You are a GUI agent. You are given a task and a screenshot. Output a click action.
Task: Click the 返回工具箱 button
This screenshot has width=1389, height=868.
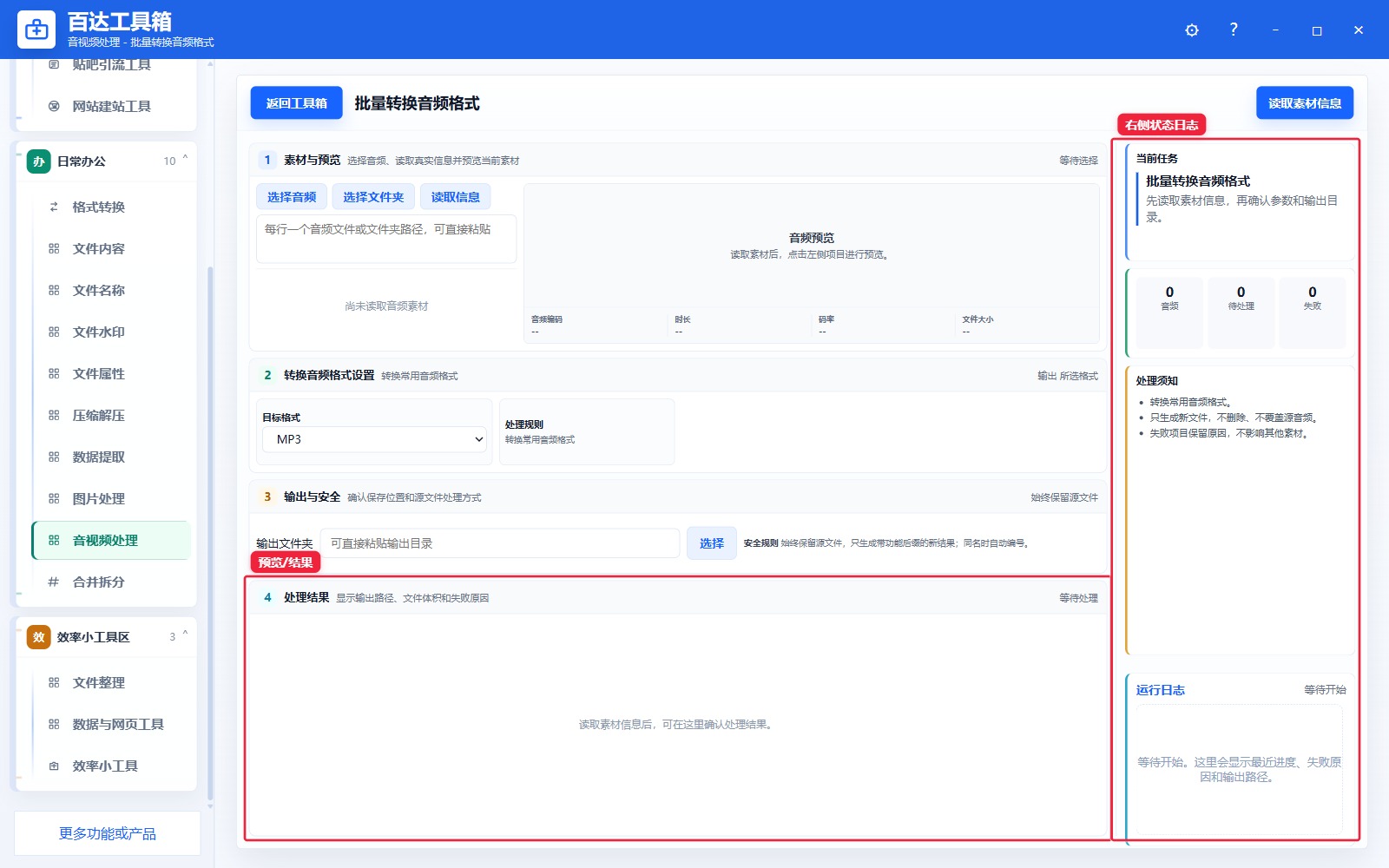(x=296, y=103)
